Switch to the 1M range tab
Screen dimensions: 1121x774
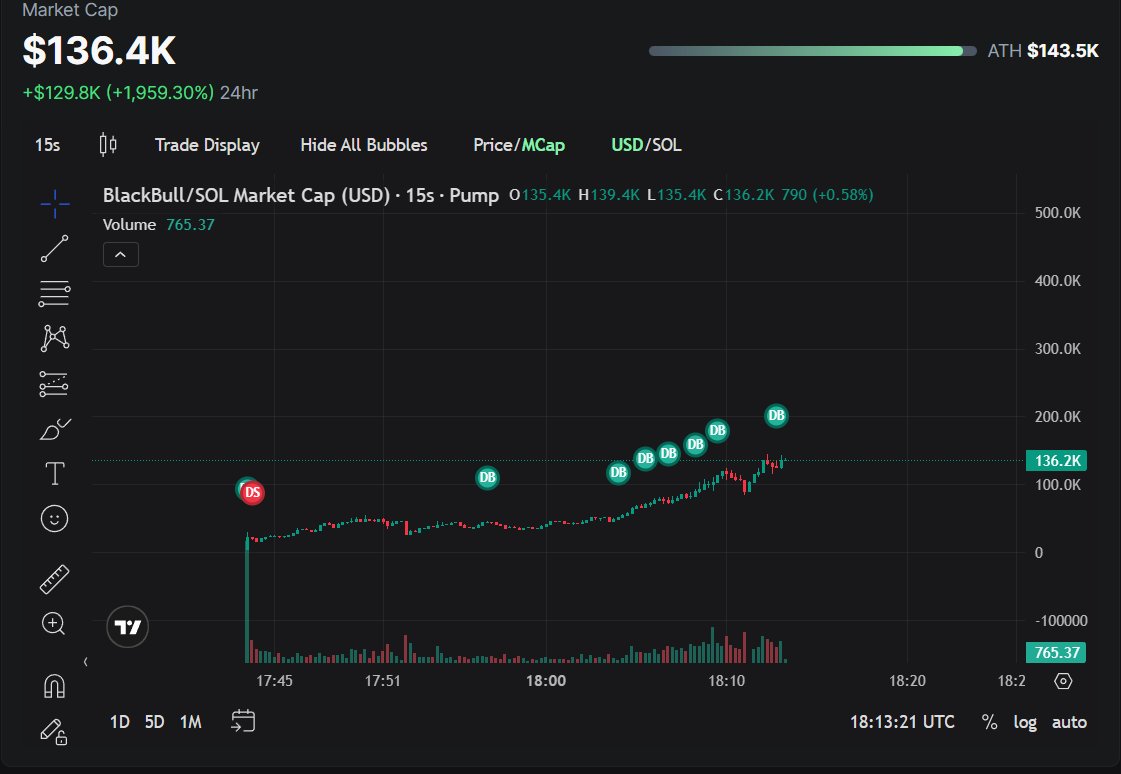click(x=191, y=721)
